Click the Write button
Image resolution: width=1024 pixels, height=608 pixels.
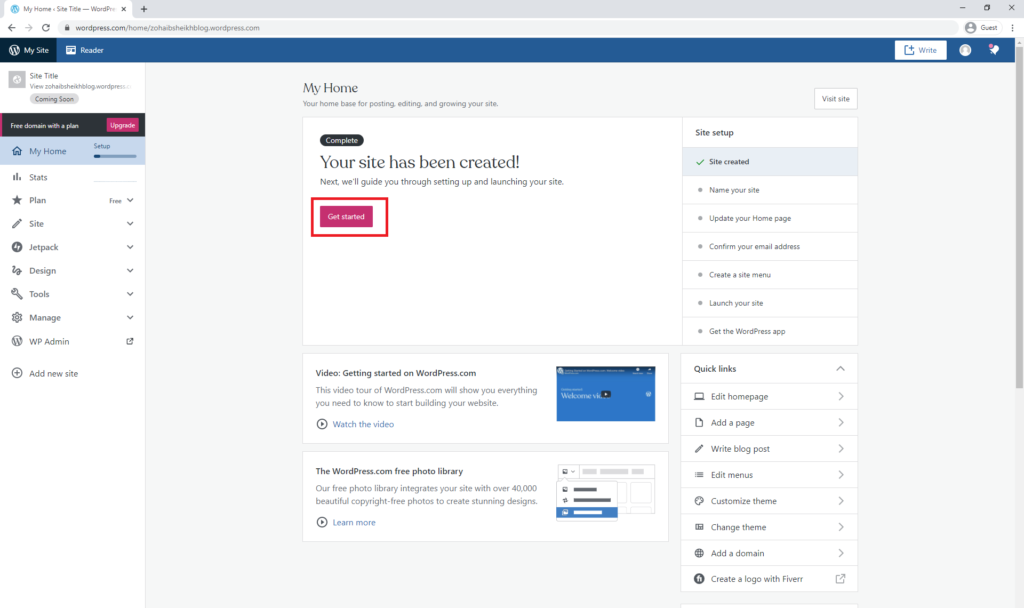[x=920, y=50]
